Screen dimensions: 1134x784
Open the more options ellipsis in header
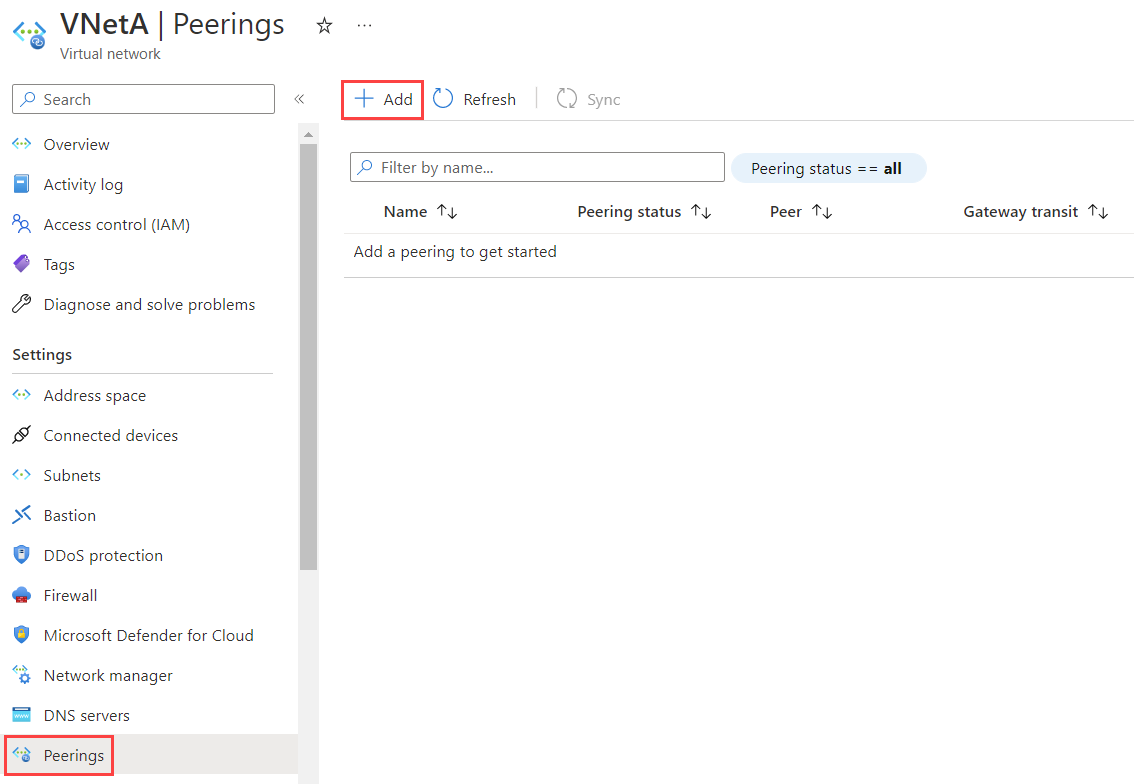364,26
